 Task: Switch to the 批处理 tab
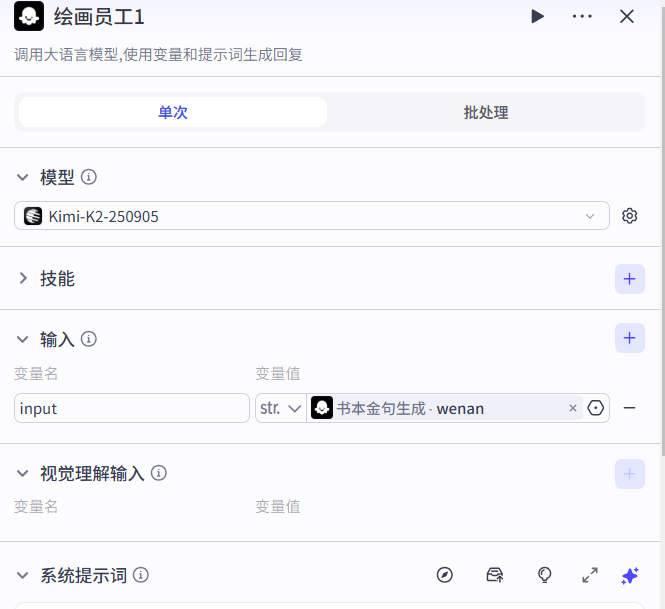point(486,113)
